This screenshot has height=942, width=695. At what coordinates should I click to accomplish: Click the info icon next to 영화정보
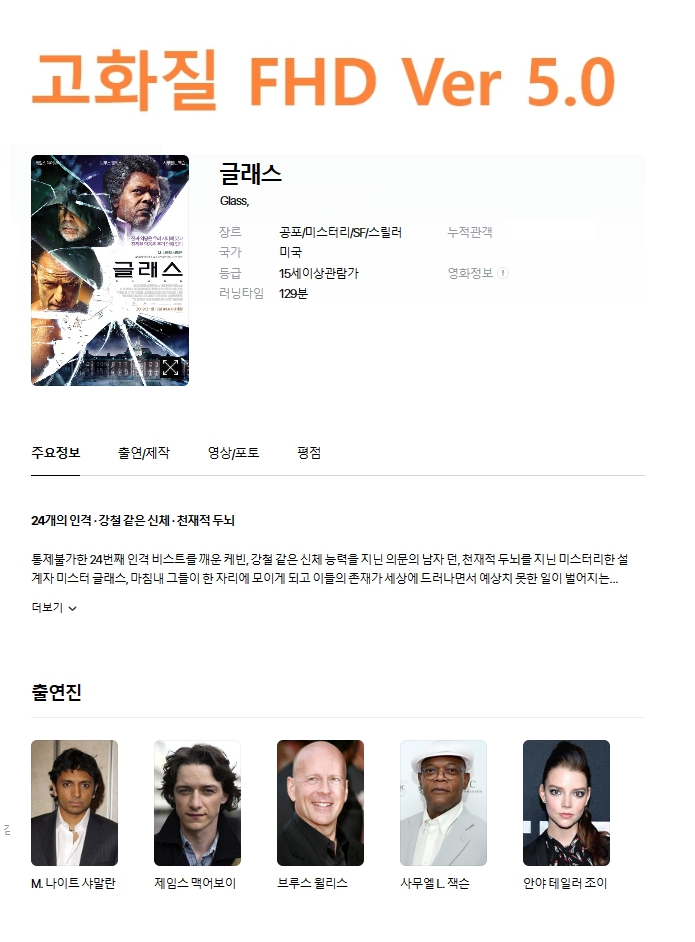click(503, 273)
